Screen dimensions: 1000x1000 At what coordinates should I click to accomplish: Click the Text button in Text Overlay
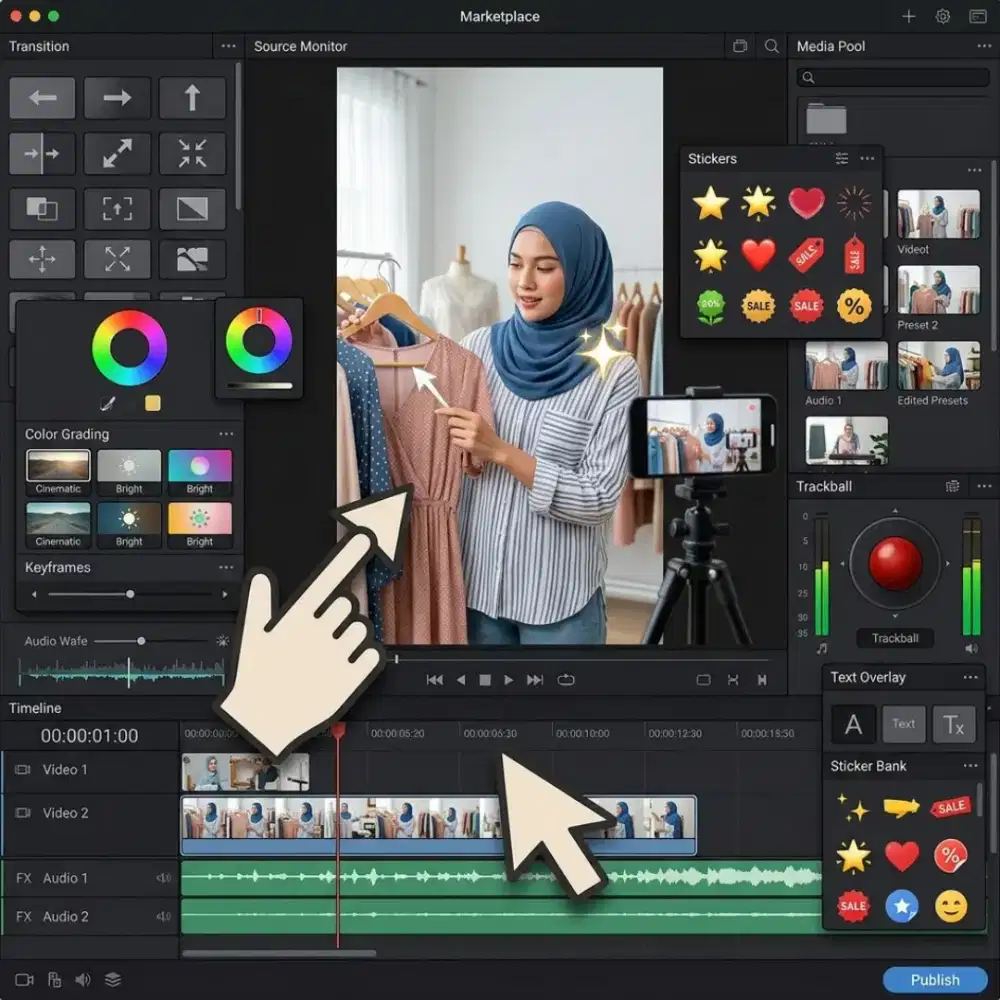(903, 724)
